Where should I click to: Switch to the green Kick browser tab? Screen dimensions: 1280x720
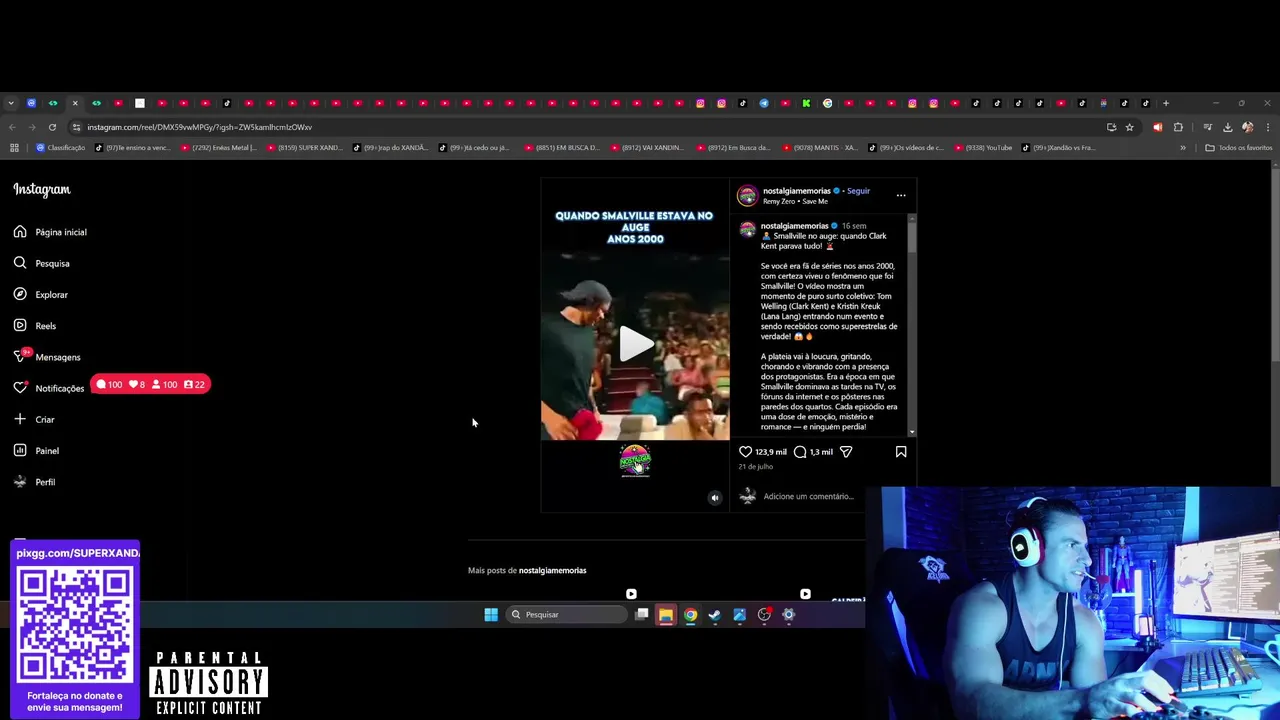(806, 103)
